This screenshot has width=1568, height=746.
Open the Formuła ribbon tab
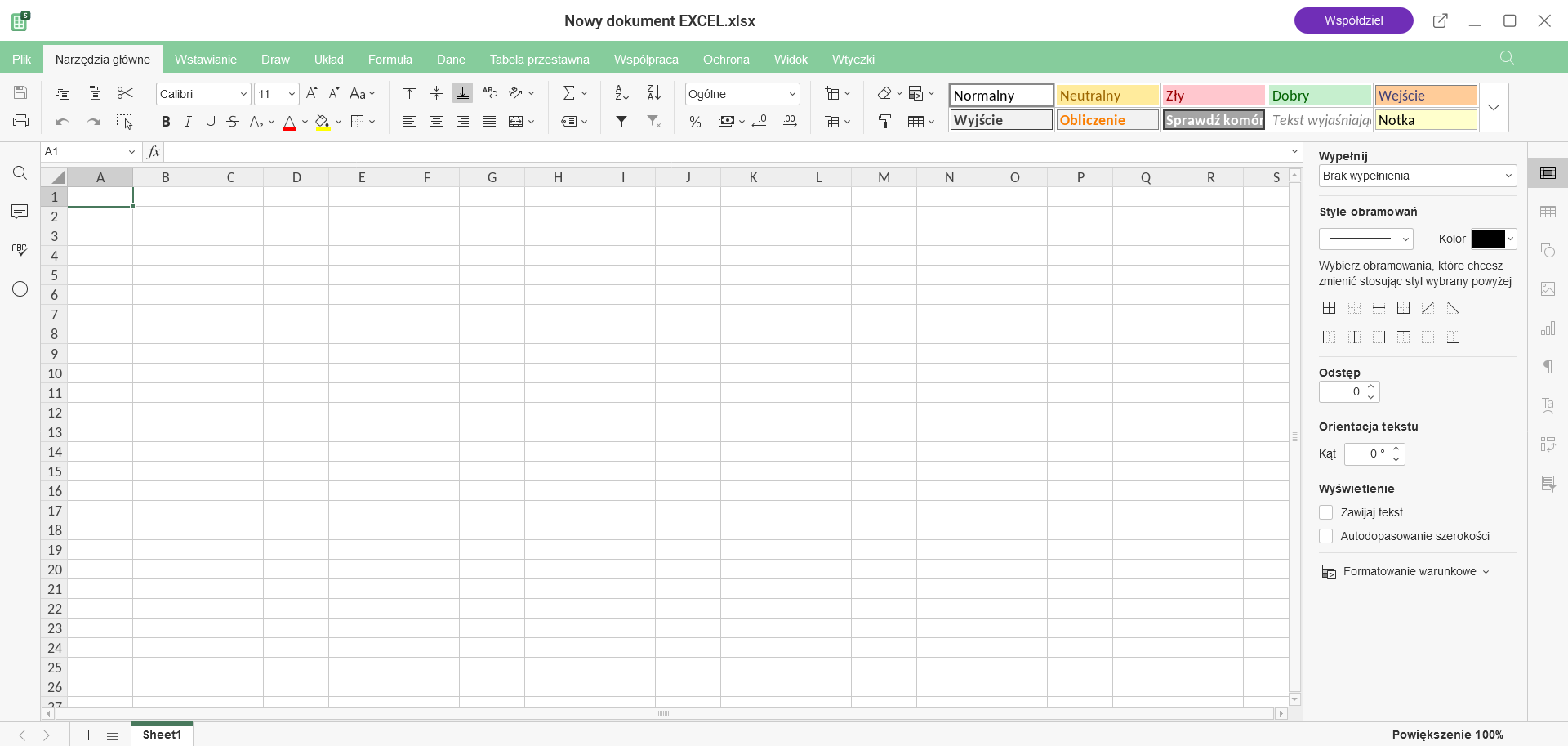point(390,60)
